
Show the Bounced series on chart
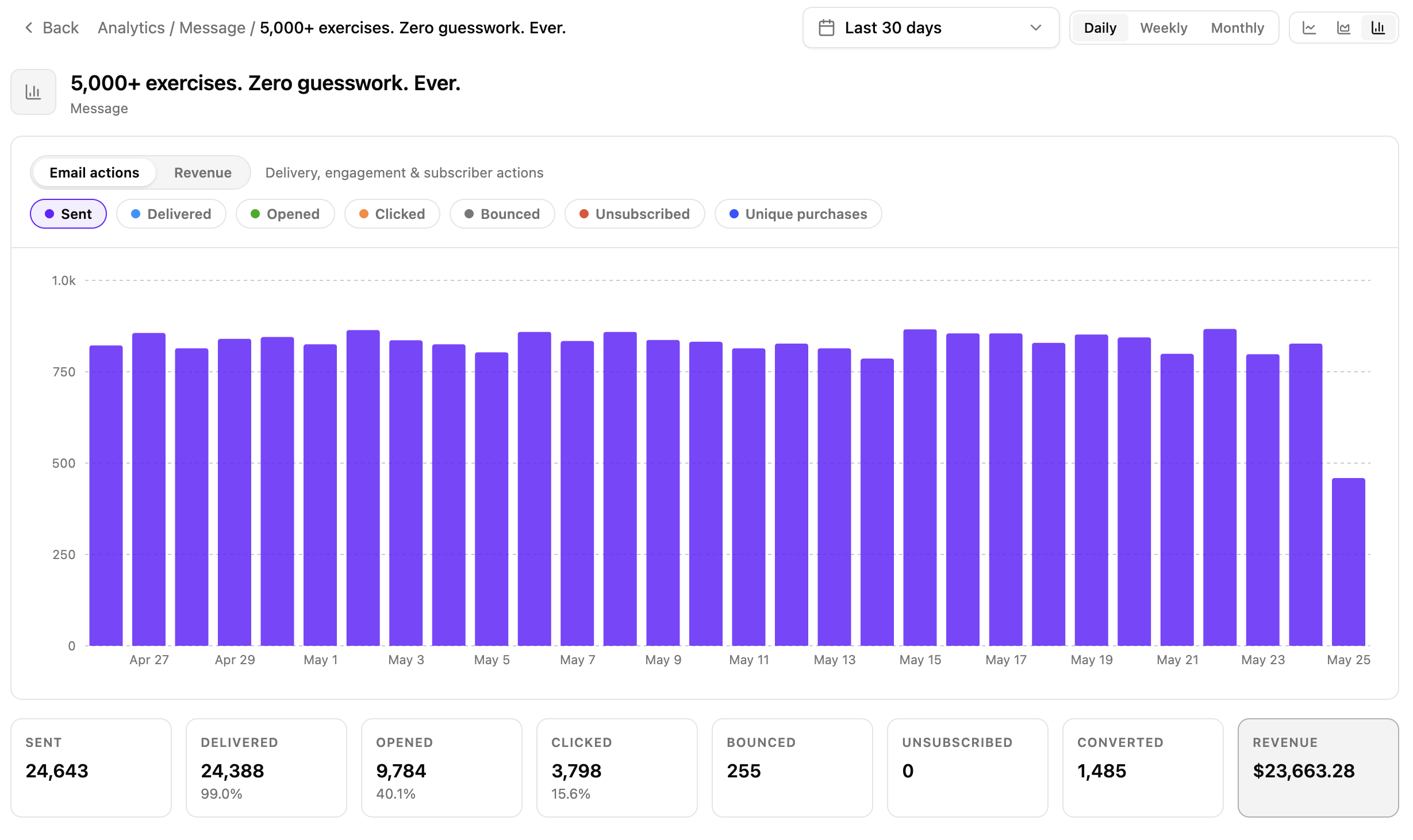tap(502, 214)
